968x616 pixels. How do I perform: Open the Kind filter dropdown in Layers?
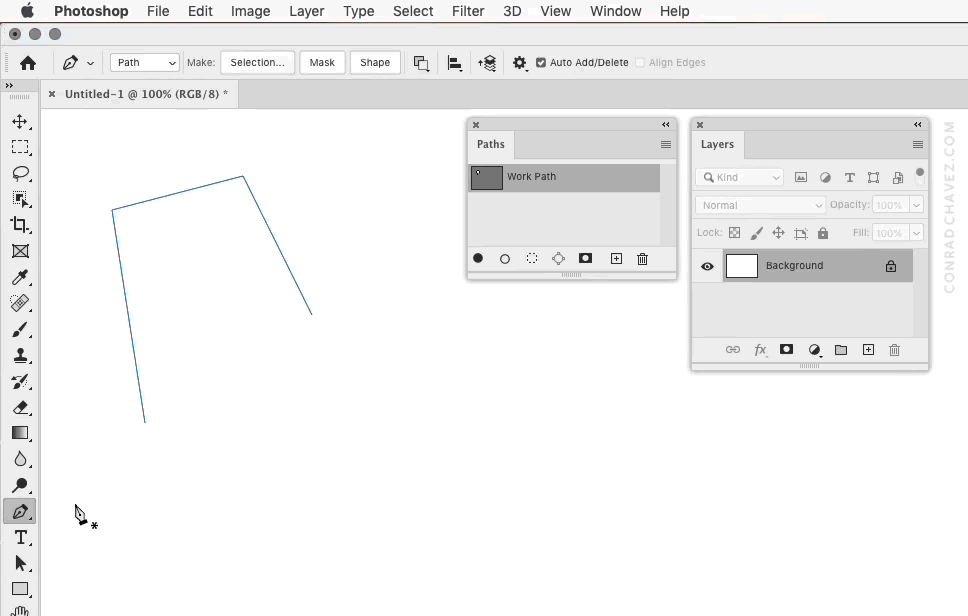739,176
